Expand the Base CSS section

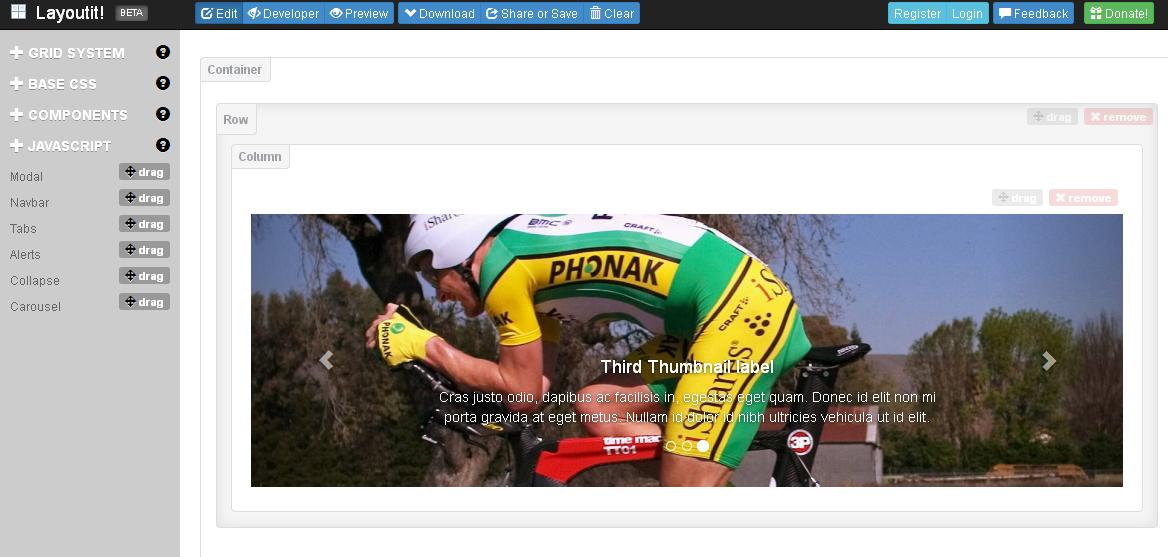54,84
